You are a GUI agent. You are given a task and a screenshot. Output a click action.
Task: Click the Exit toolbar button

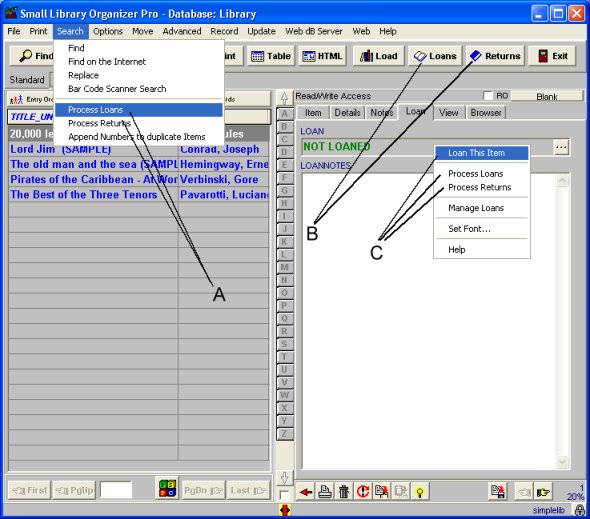[x=552, y=56]
